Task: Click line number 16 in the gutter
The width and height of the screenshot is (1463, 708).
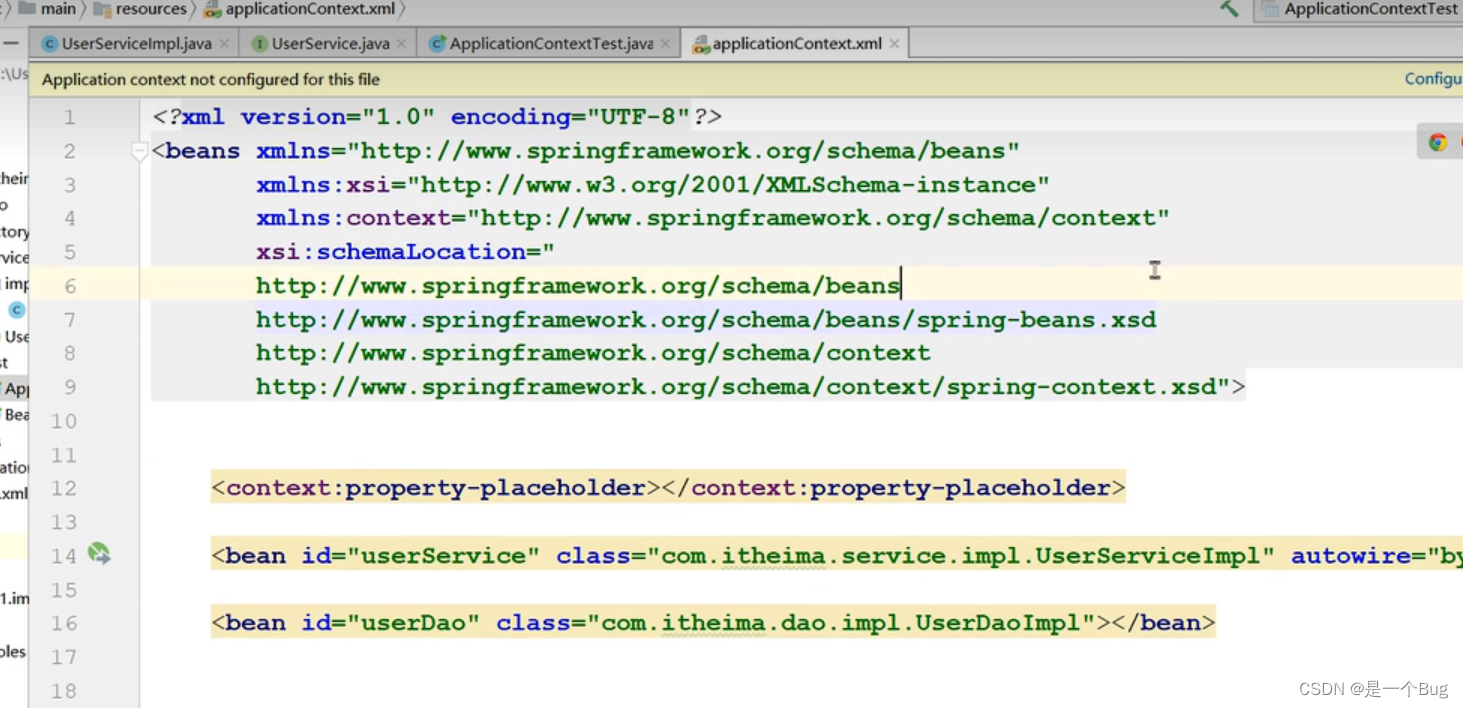Action: pos(64,623)
